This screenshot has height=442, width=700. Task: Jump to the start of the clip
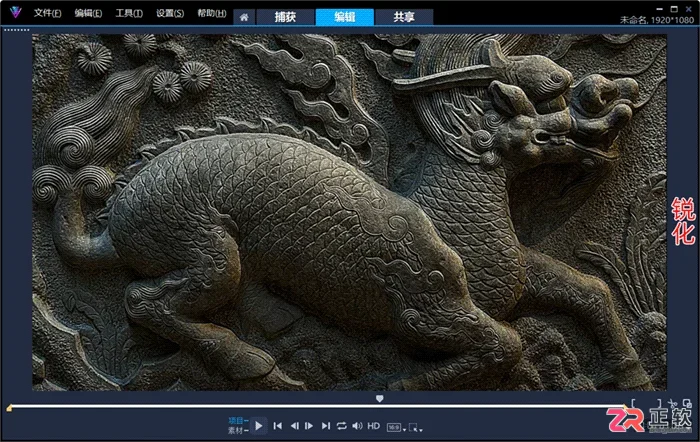(x=278, y=426)
